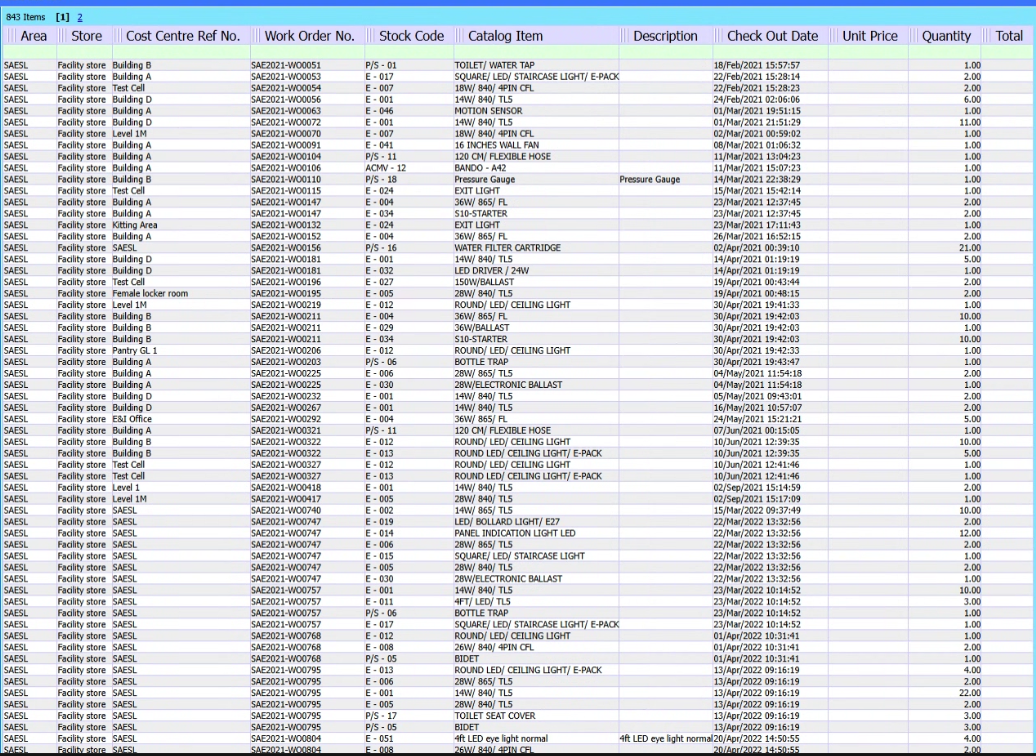This screenshot has width=1036, height=756.
Task: Sort by the Catalog Item header
Action: pyautogui.click(x=505, y=36)
